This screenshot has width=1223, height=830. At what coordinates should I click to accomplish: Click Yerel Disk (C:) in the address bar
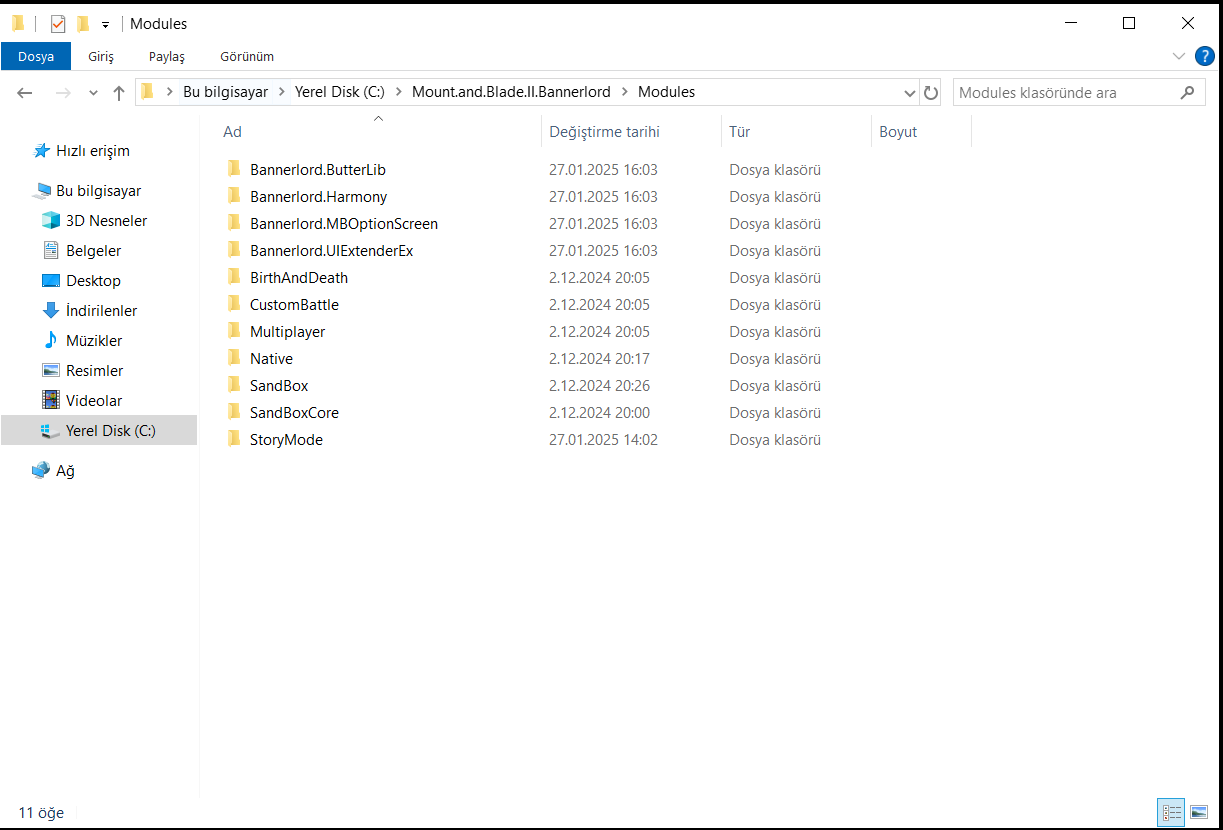340,92
